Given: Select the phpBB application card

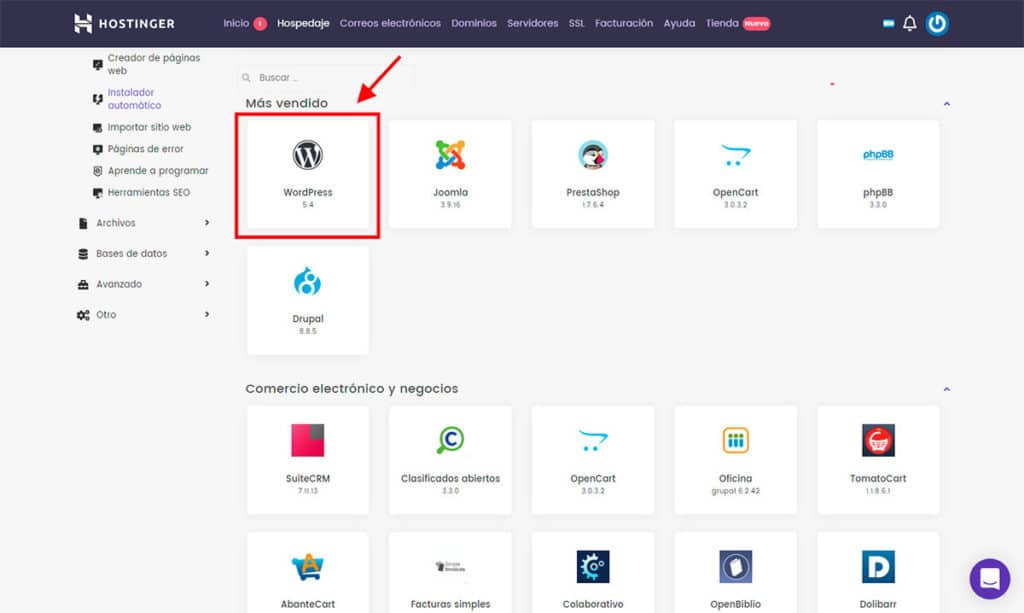Looking at the screenshot, I should [x=878, y=174].
